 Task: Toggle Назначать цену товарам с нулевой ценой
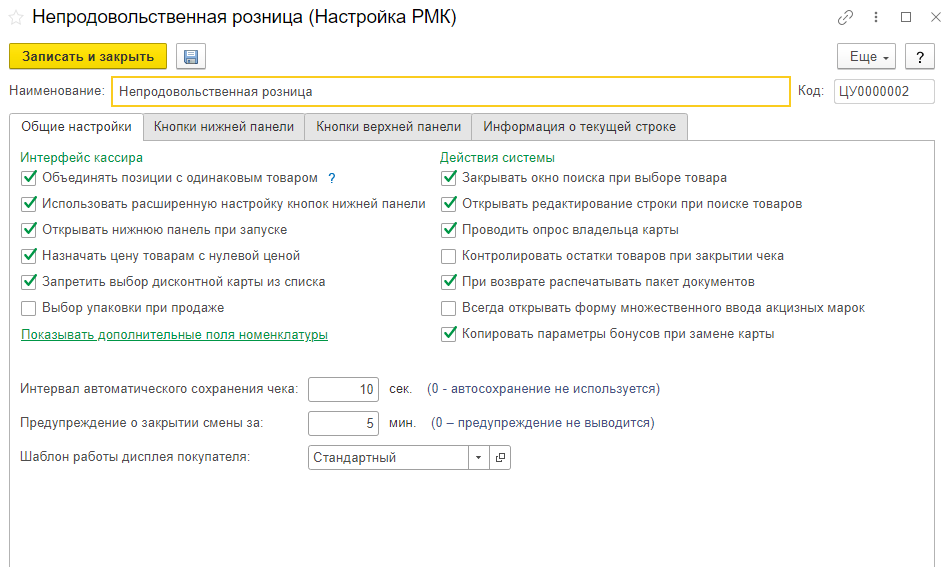click(28, 256)
